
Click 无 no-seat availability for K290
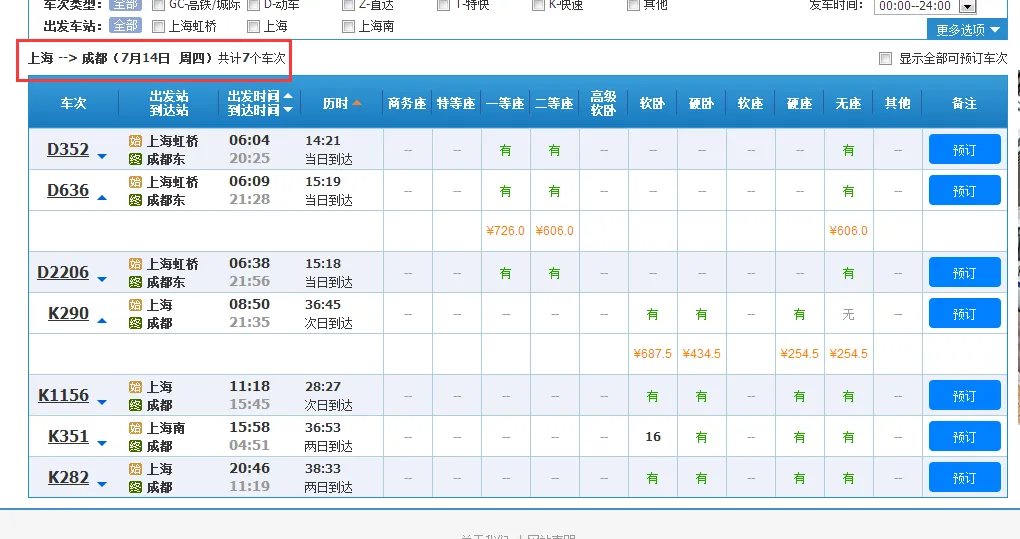click(848, 314)
